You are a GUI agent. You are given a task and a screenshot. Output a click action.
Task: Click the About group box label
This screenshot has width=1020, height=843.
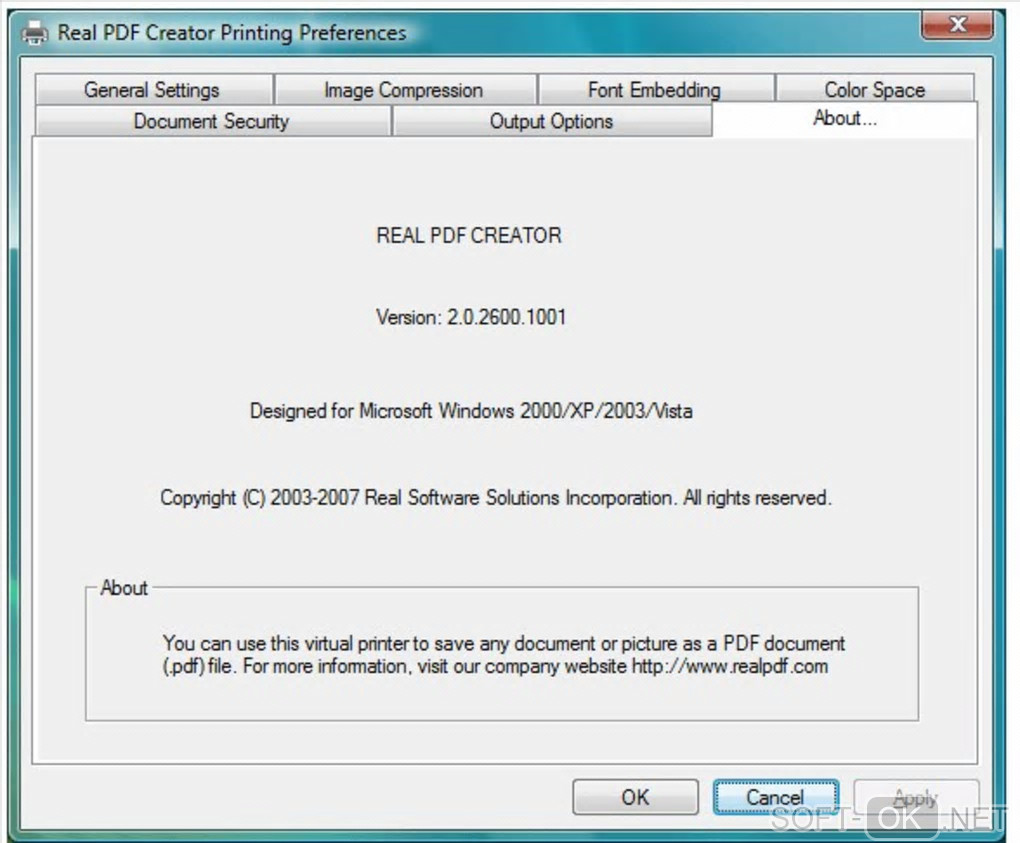pos(124,588)
